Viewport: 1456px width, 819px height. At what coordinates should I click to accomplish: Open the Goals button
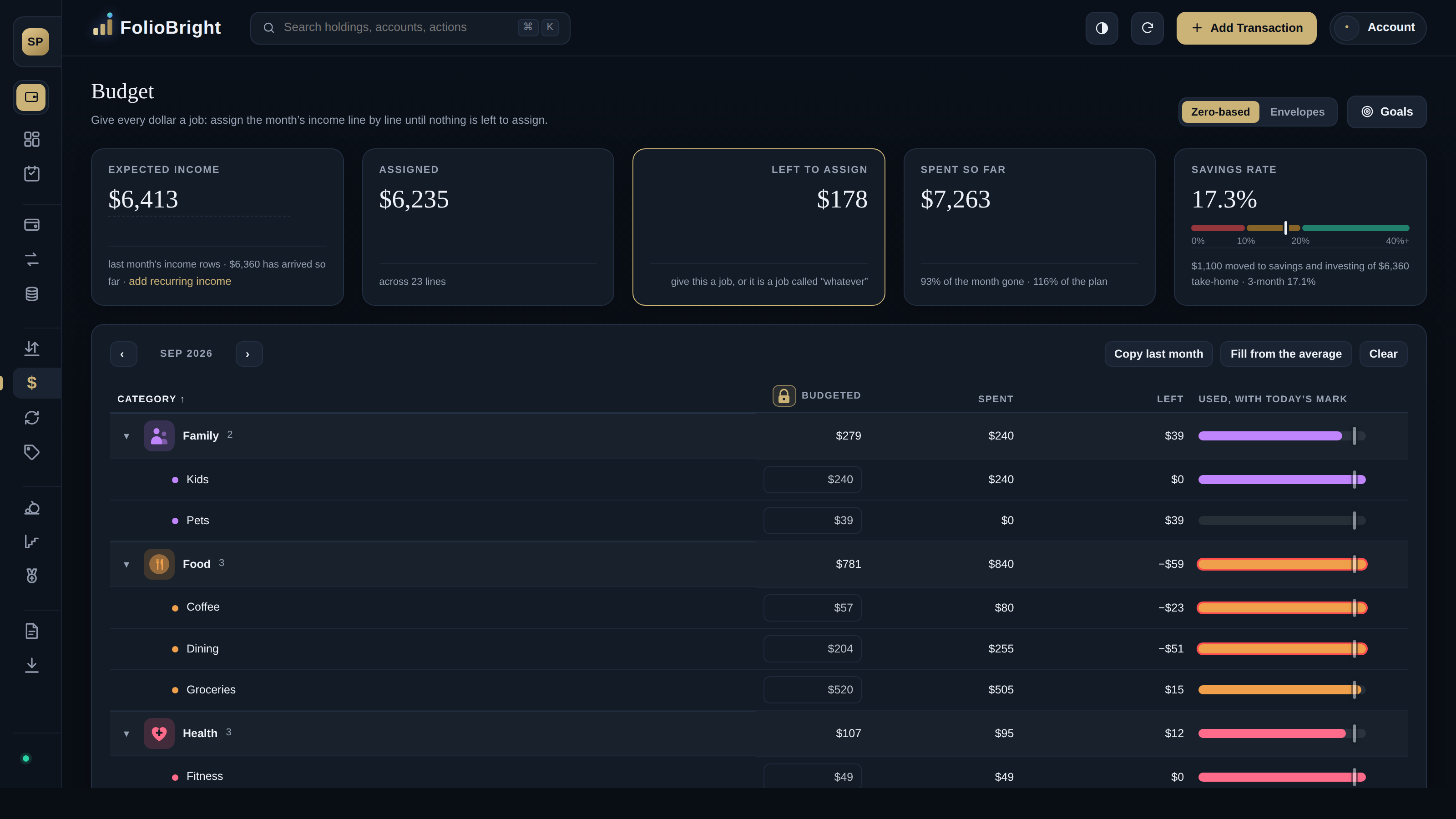pyautogui.click(x=1386, y=112)
